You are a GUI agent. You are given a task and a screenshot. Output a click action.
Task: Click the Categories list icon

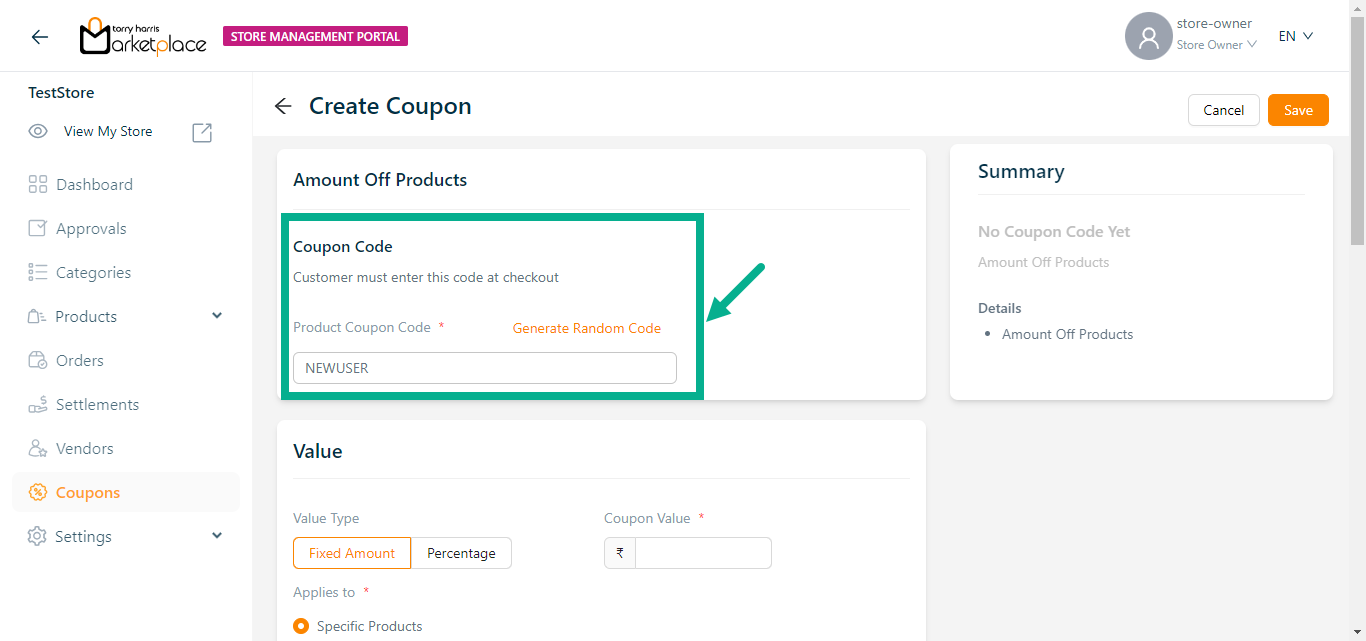point(38,272)
